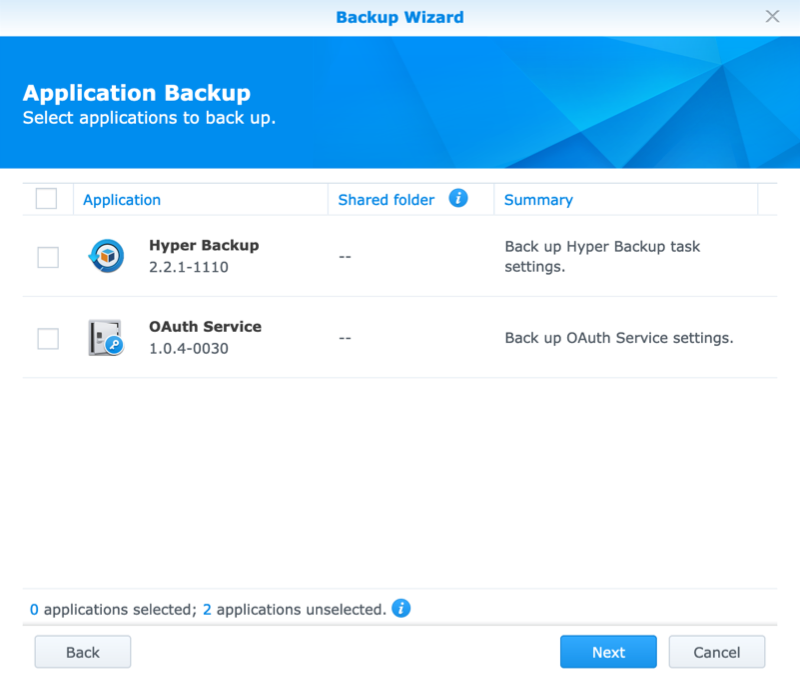Image resolution: width=800 pixels, height=676 pixels.
Task: Select the Hyper Backup name label
Action: click(204, 245)
